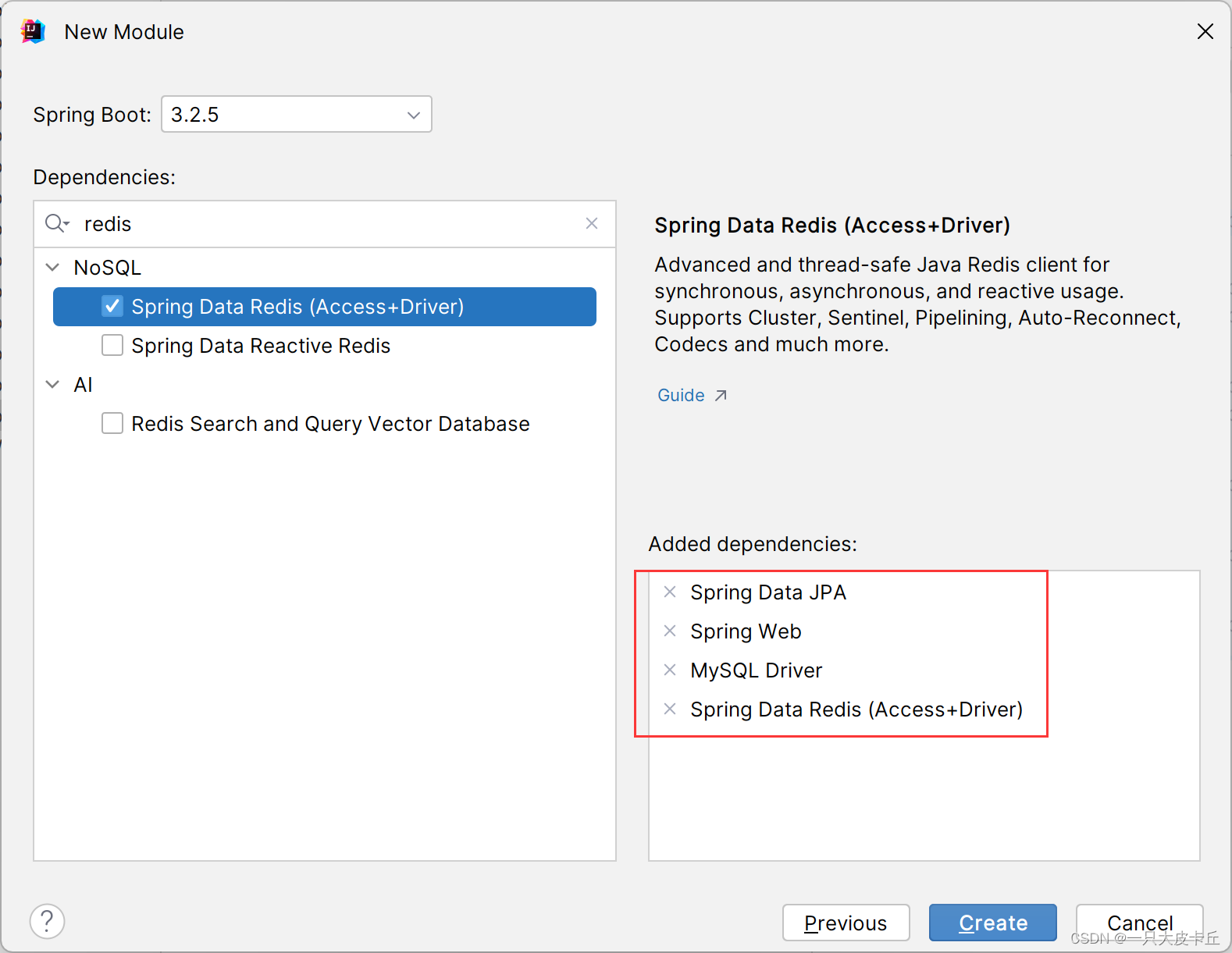This screenshot has height=953, width=1232.
Task: Click the AI category label
Action: point(83,384)
